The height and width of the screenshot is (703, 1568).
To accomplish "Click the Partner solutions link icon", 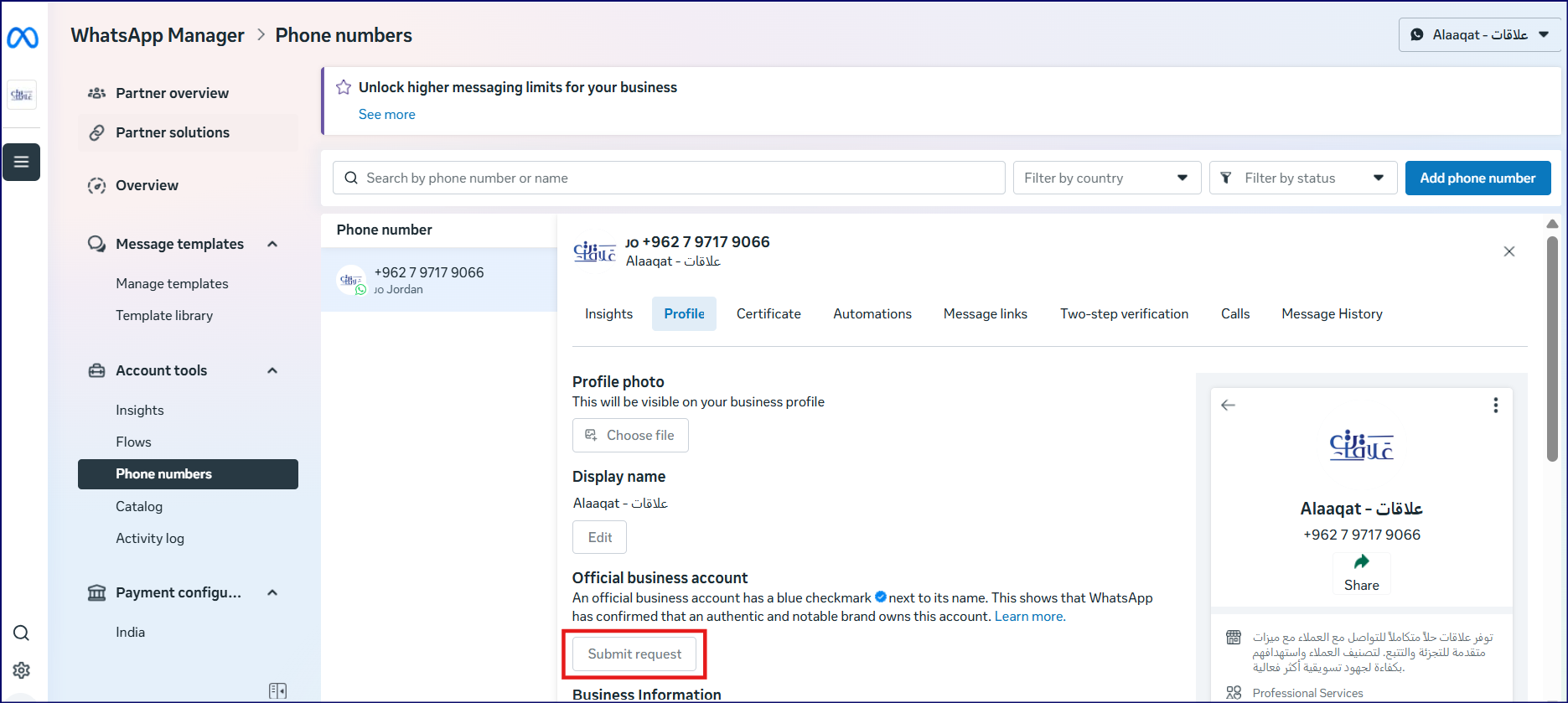I will (x=97, y=132).
